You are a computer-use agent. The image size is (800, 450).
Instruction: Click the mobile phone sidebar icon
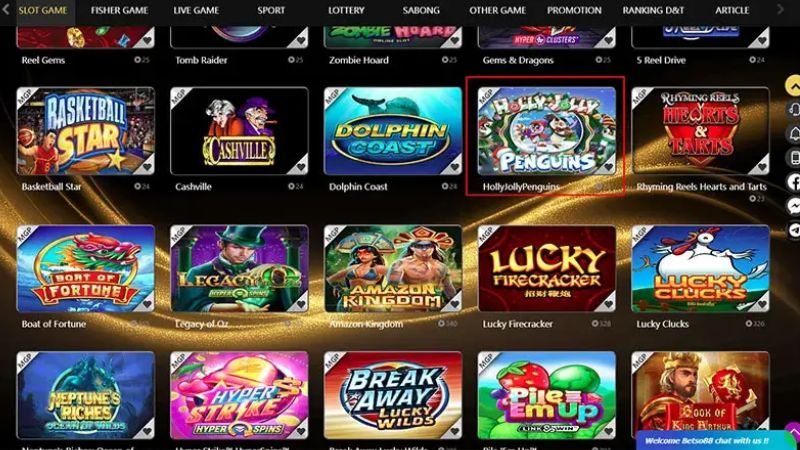pyautogui.click(x=793, y=158)
